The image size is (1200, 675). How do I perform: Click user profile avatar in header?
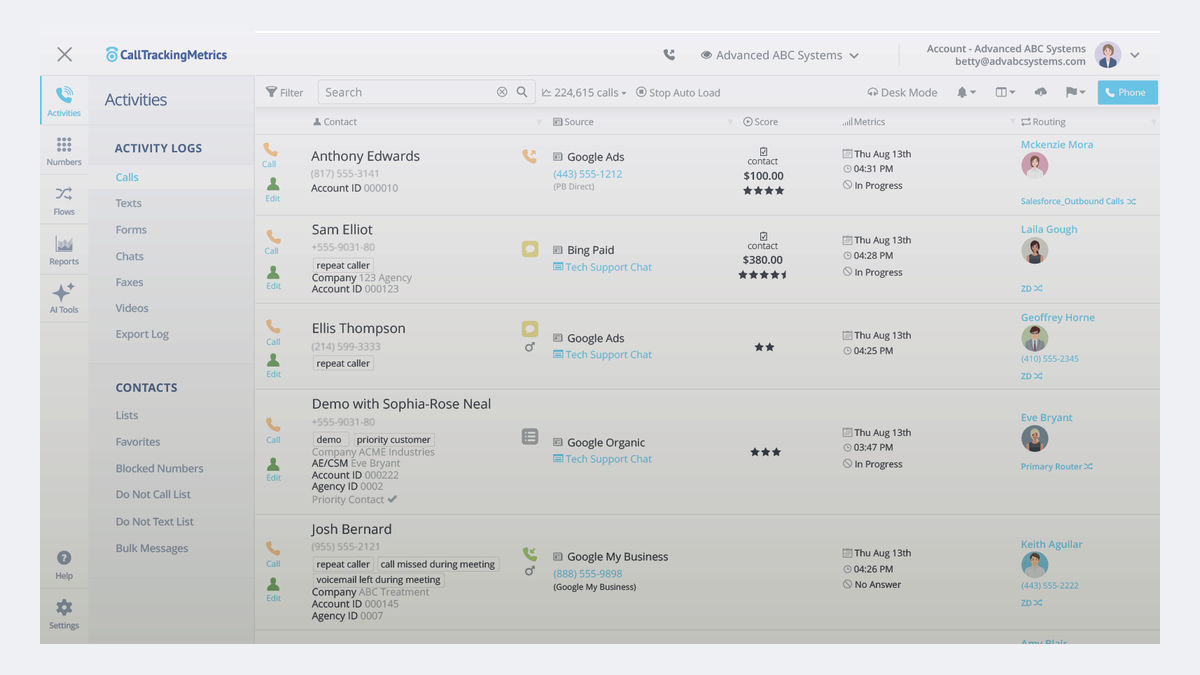[x=1107, y=55]
